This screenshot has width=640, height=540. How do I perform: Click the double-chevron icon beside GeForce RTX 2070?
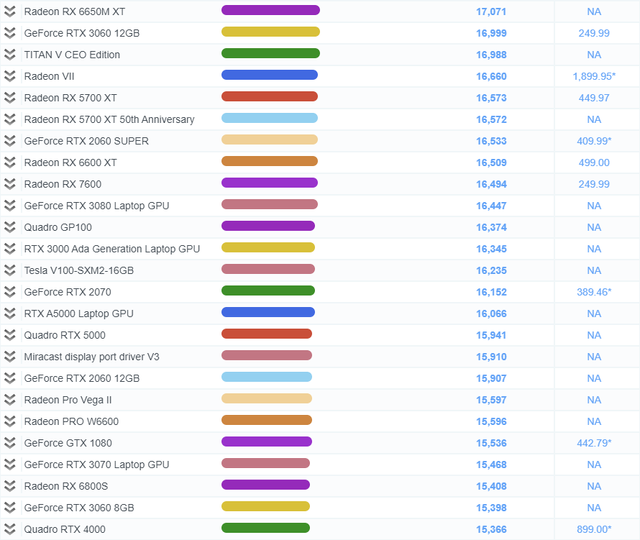(x=10, y=292)
